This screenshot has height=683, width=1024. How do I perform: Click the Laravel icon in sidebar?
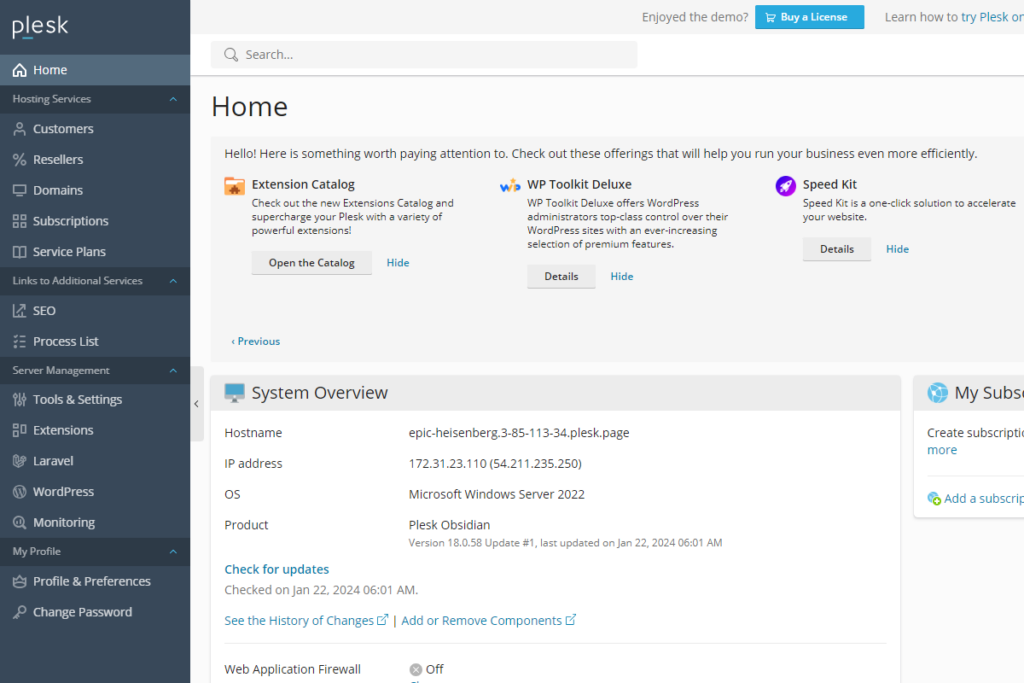coord(20,461)
